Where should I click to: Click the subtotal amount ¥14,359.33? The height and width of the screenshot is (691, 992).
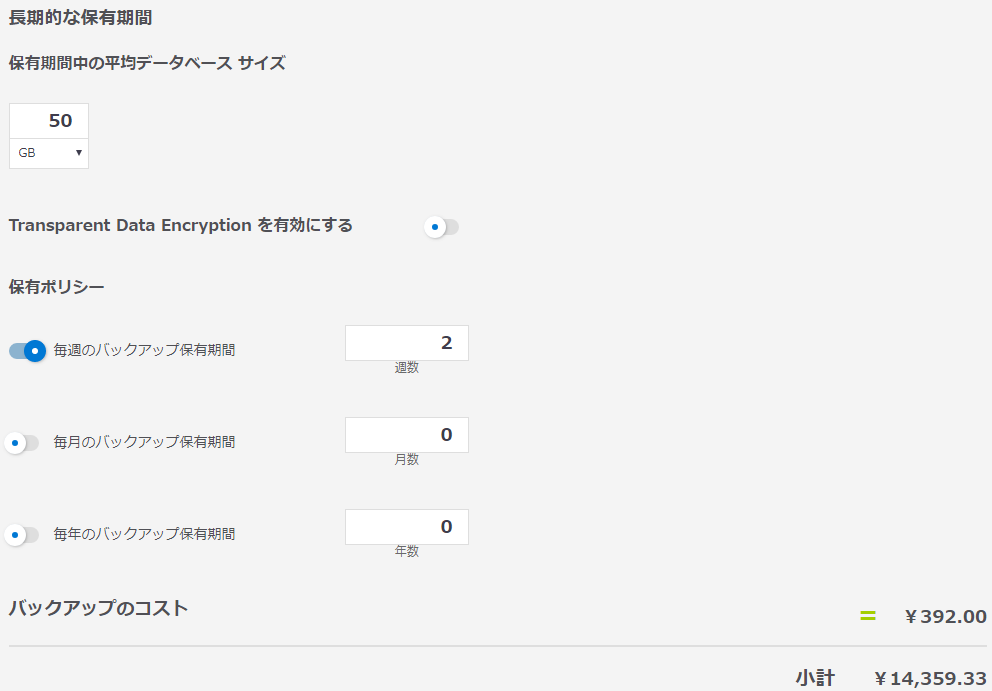tap(930, 679)
